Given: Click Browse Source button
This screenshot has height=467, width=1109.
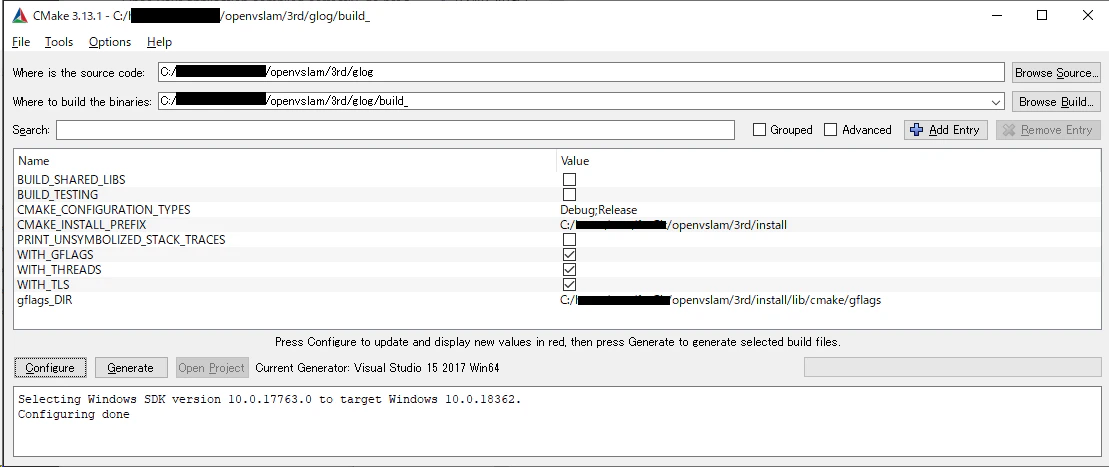Looking at the screenshot, I should click(x=1056, y=73).
